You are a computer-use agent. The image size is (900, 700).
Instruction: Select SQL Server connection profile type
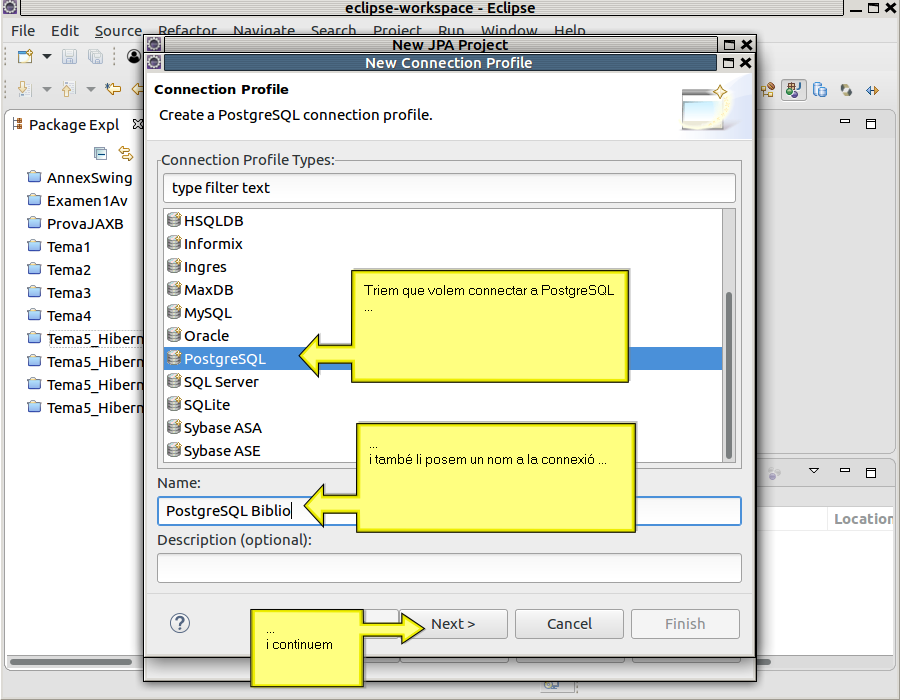[443, 382]
